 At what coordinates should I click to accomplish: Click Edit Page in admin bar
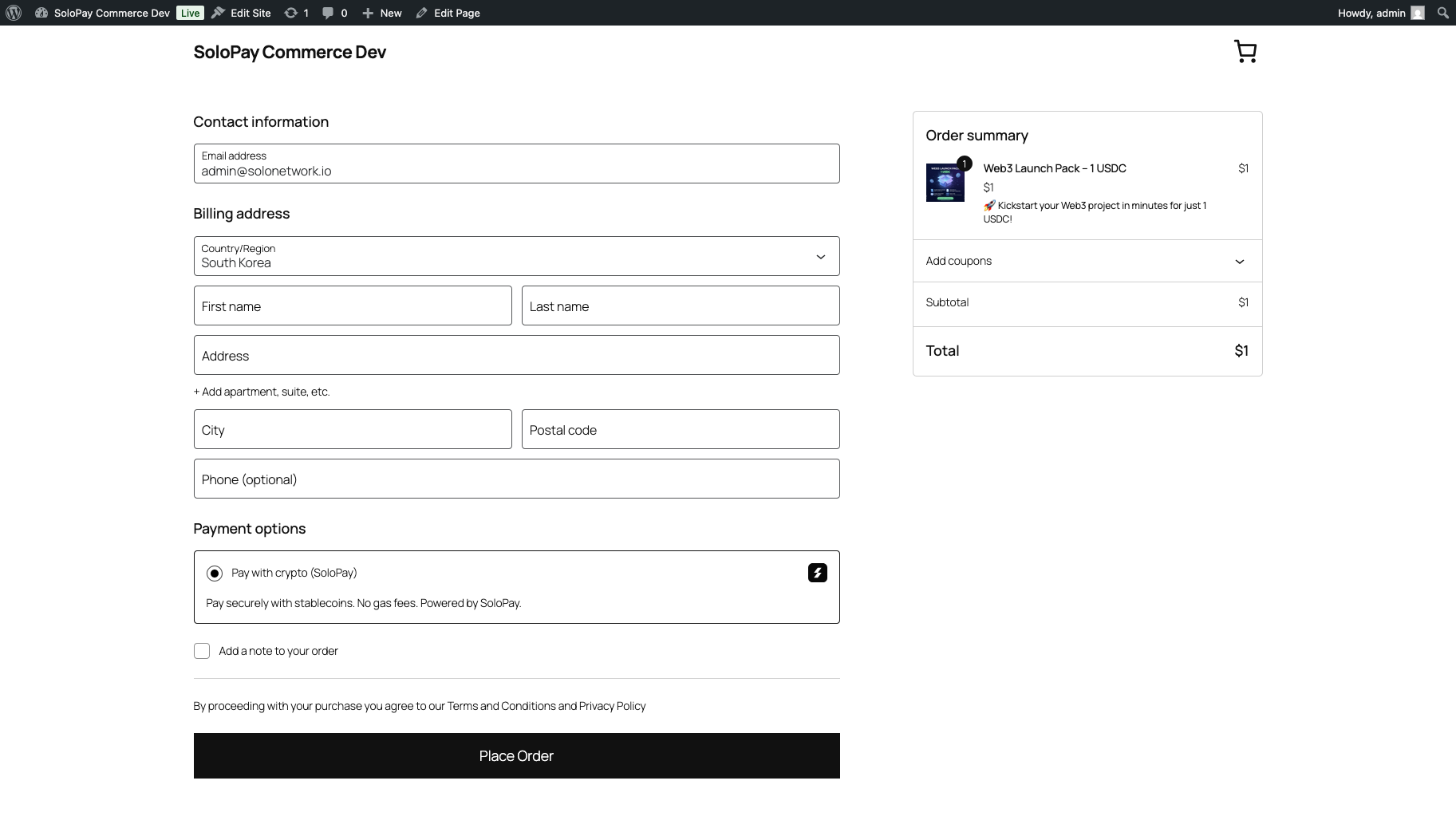click(x=448, y=13)
